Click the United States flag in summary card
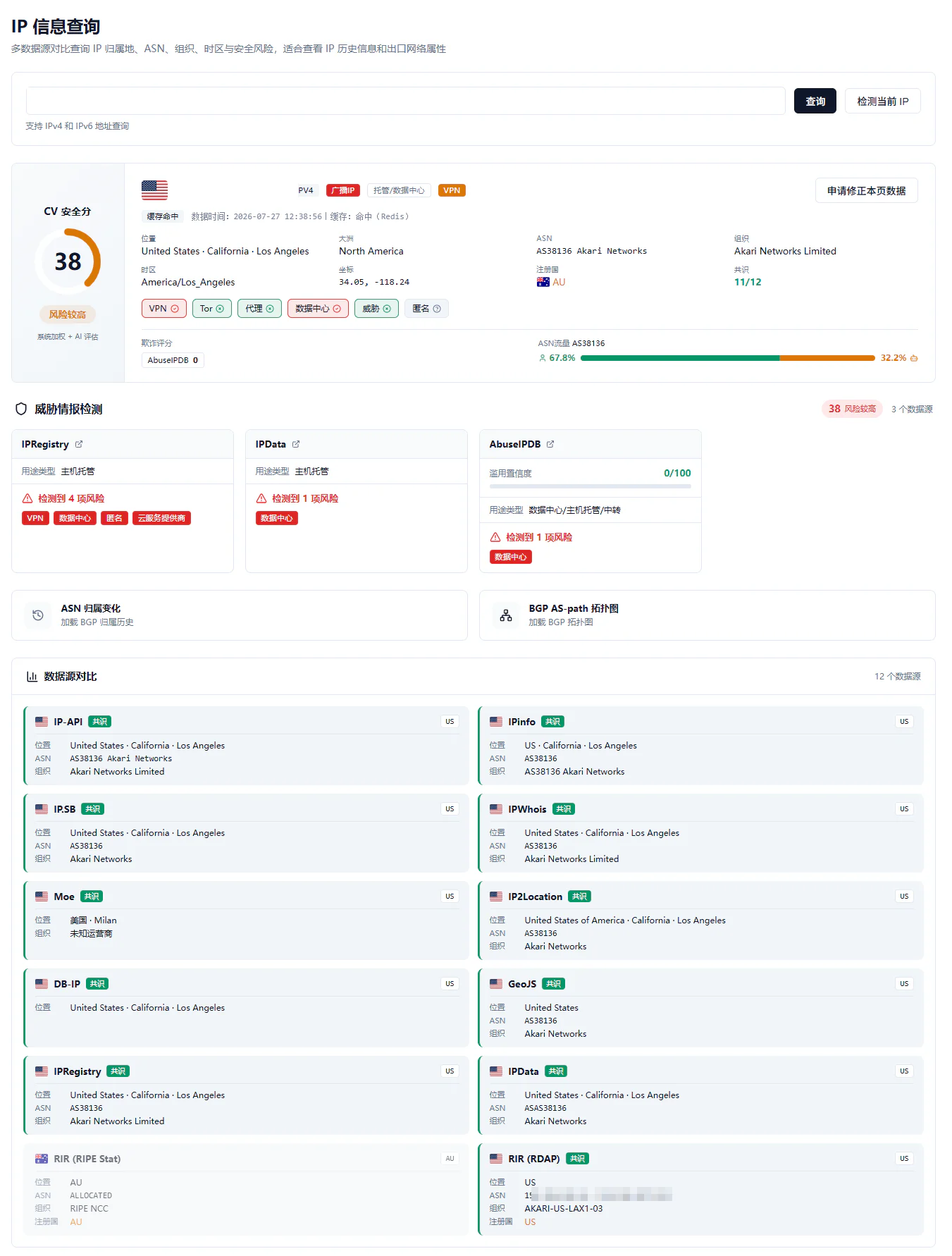 154,190
